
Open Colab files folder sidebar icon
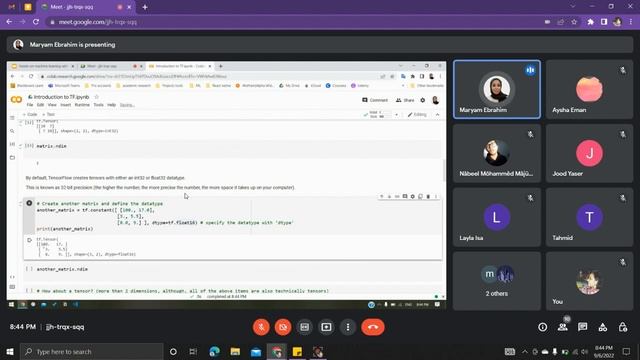(x=12, y=157)
